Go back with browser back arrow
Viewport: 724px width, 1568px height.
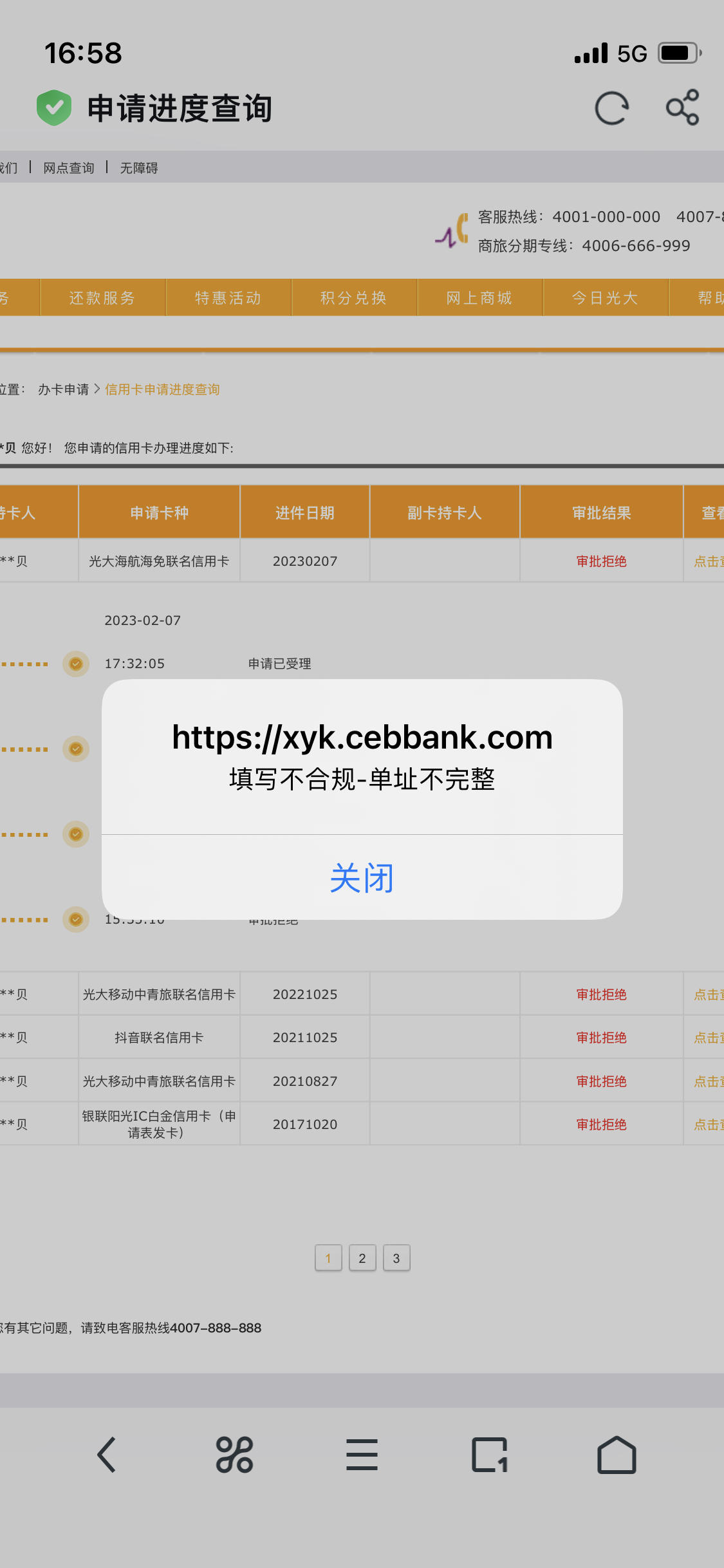click(x=106, y=1455)
